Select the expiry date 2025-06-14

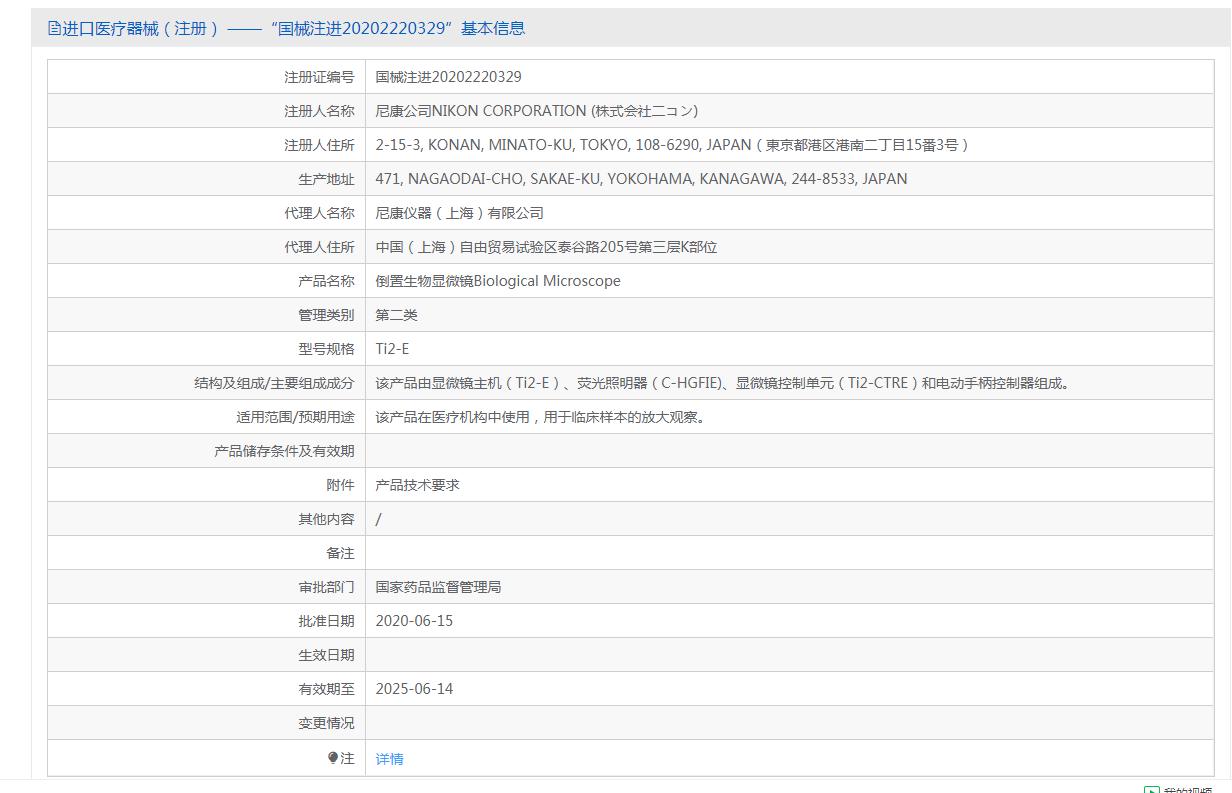[415, 689]
